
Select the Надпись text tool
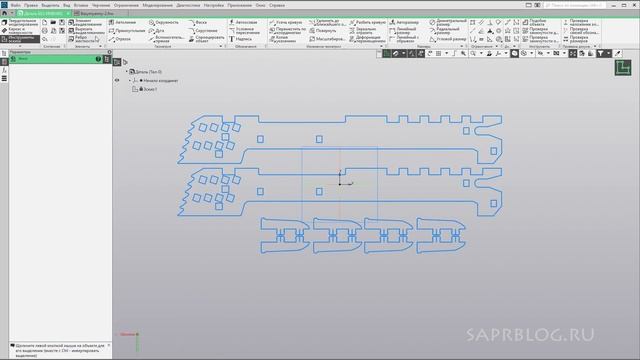[x=240, y=39]
